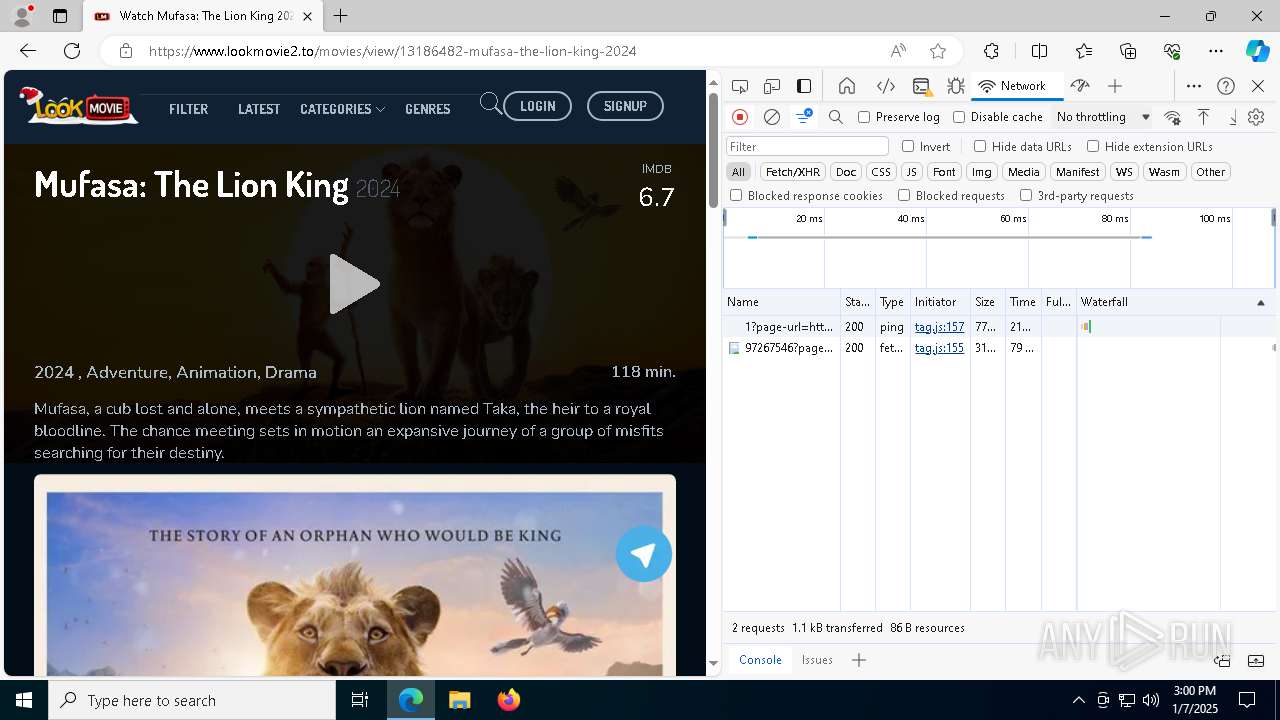Open the Console panel icon with warning
Image resolution: width=1280 pixels, height=720 pixels.
pos(921,86)
